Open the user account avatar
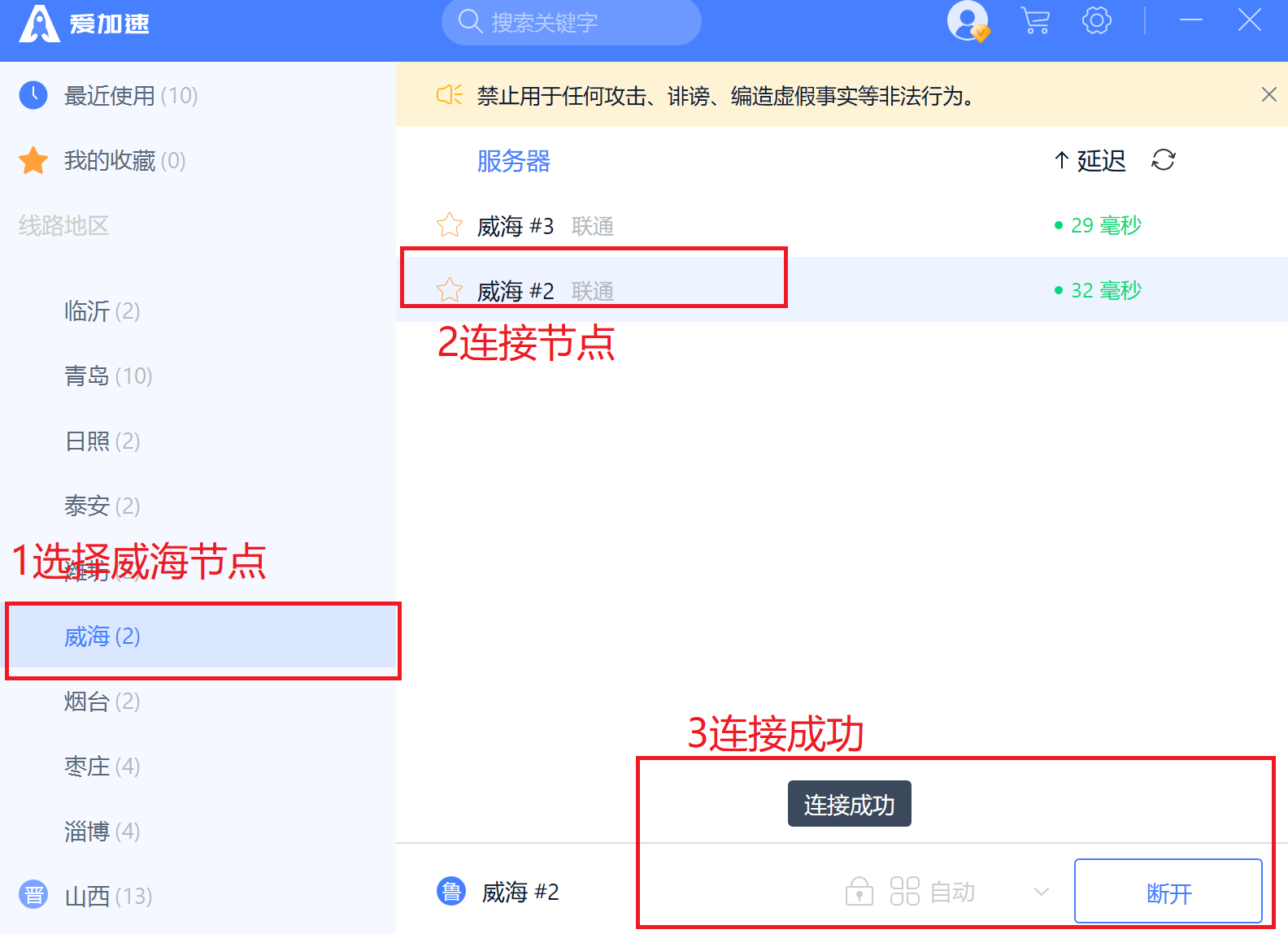Image resolution: width=1288 pixels, height=934 pixels. click(968, 21)
